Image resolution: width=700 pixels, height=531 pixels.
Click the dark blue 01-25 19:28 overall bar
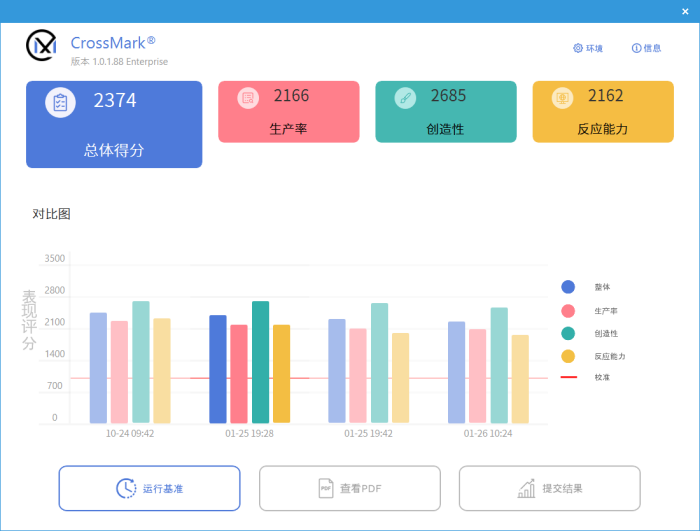[218, 369]
